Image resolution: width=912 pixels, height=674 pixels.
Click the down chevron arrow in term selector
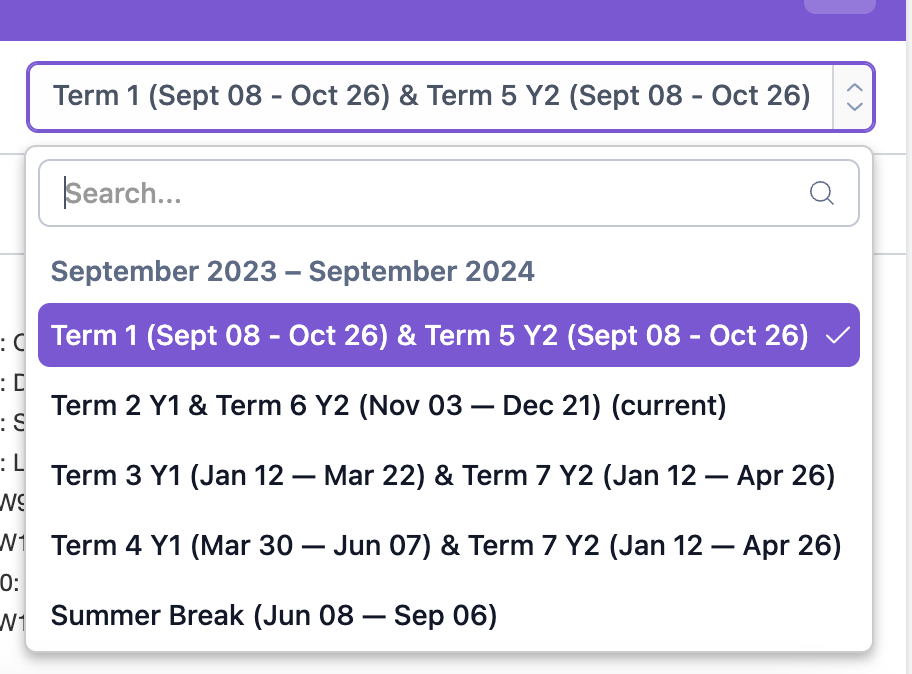tap(854, 106)
